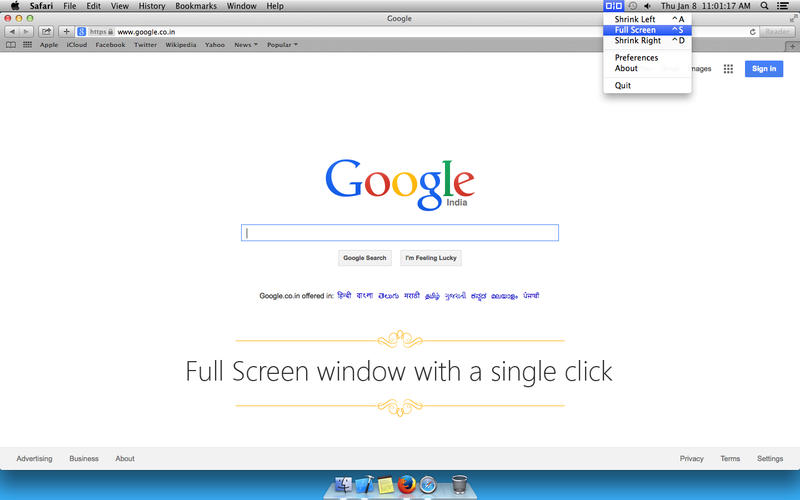Open the Google apps grid icon
Screen dimensions: 800x500
728,69
